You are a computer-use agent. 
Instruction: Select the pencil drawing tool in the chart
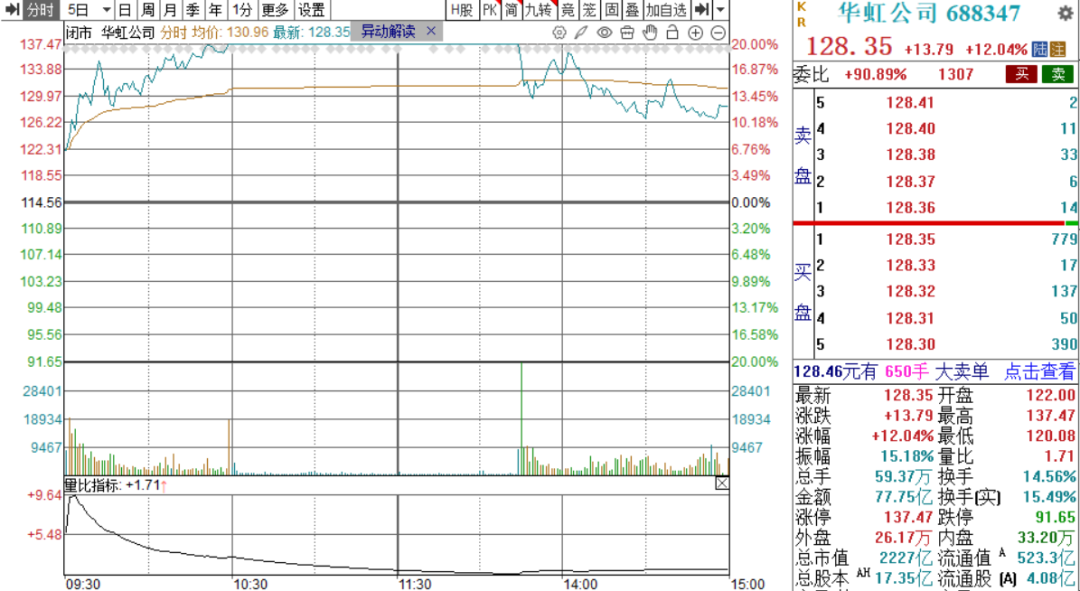tap(581, 32)
